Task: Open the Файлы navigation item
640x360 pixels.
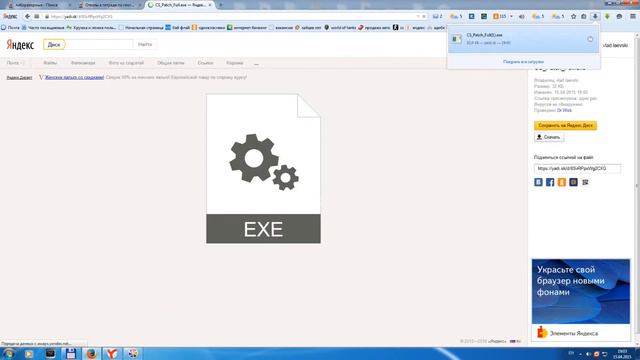Action: [50, 63]
